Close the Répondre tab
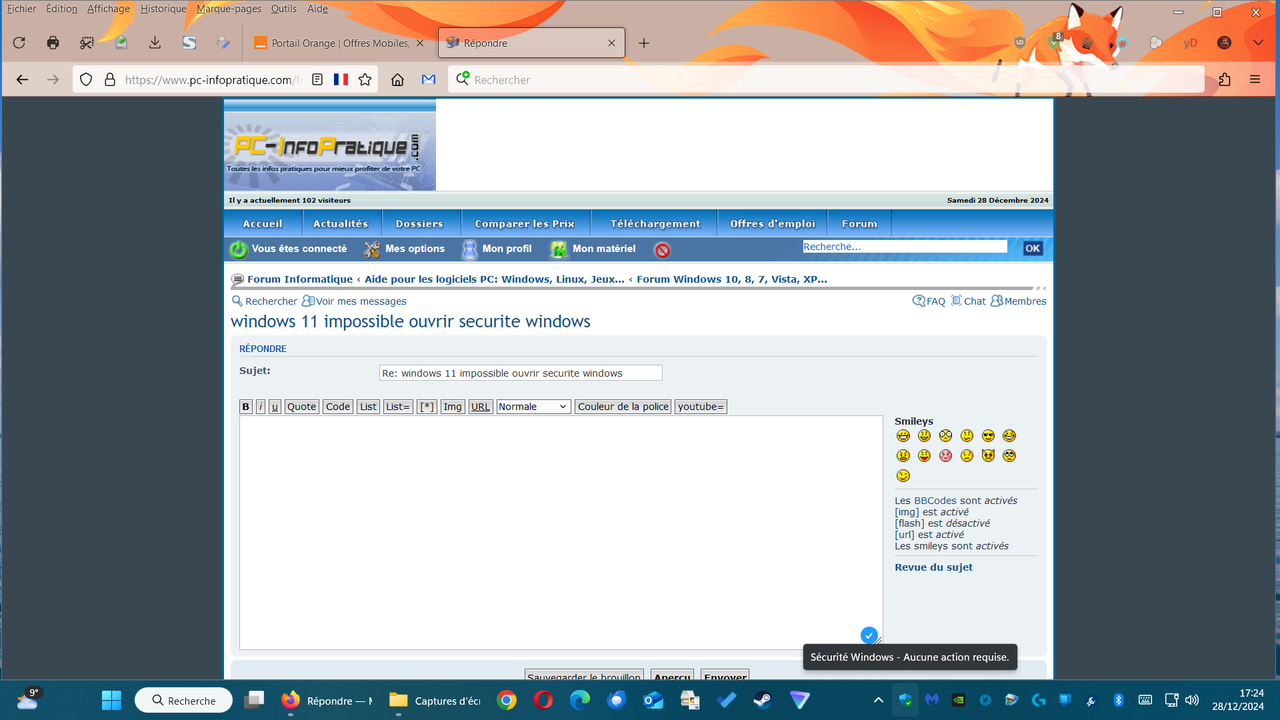 click(610, 43)
